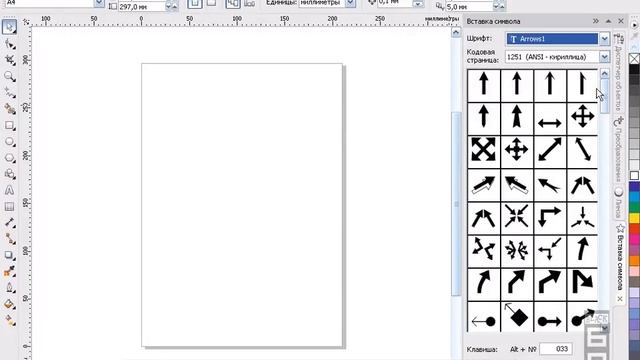Open the Outline pen tool flyout
The image size is (640, 360).
click(x=9, y=288)
